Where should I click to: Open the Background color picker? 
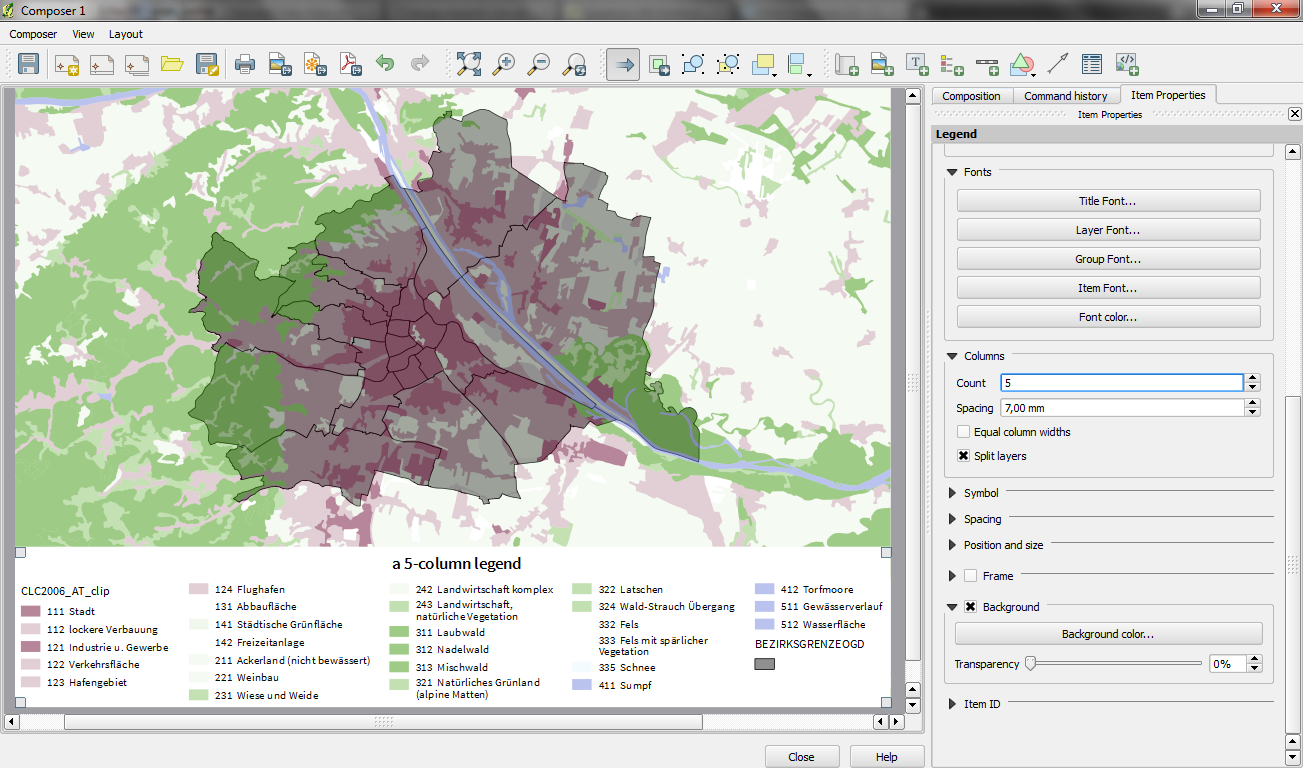1107,632
